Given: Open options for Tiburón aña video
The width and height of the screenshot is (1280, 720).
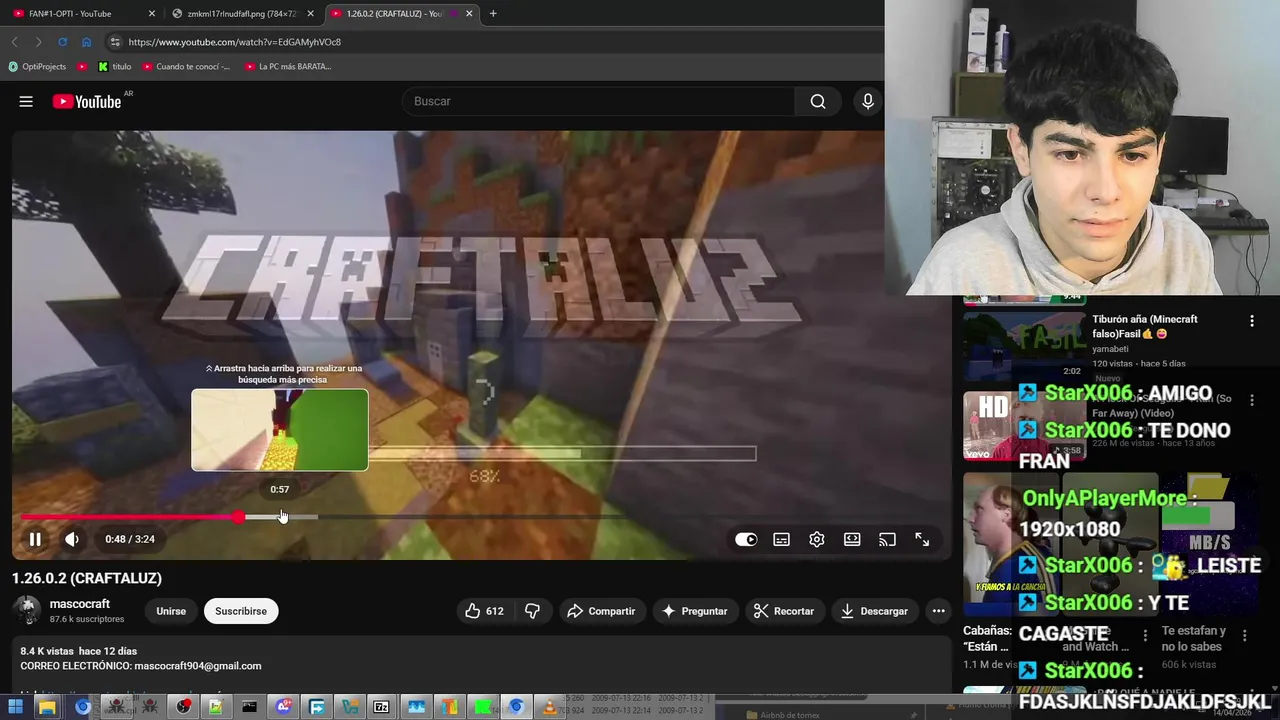Looking at the screenshot, I should click(1251, 321).
